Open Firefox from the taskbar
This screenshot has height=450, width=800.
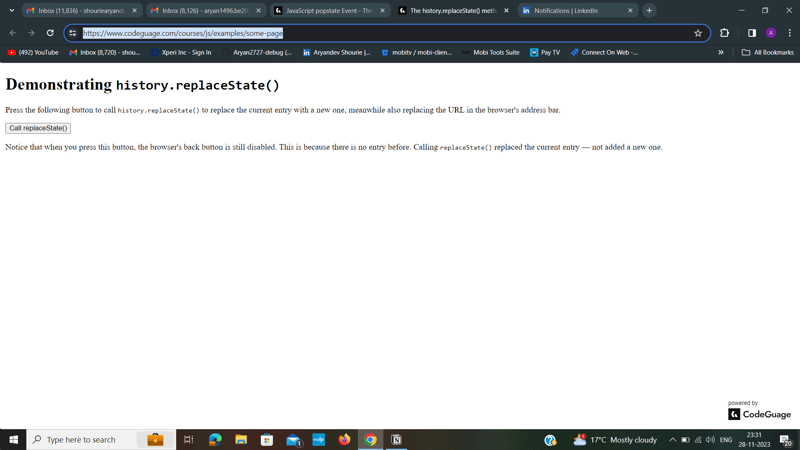[344, 439]
